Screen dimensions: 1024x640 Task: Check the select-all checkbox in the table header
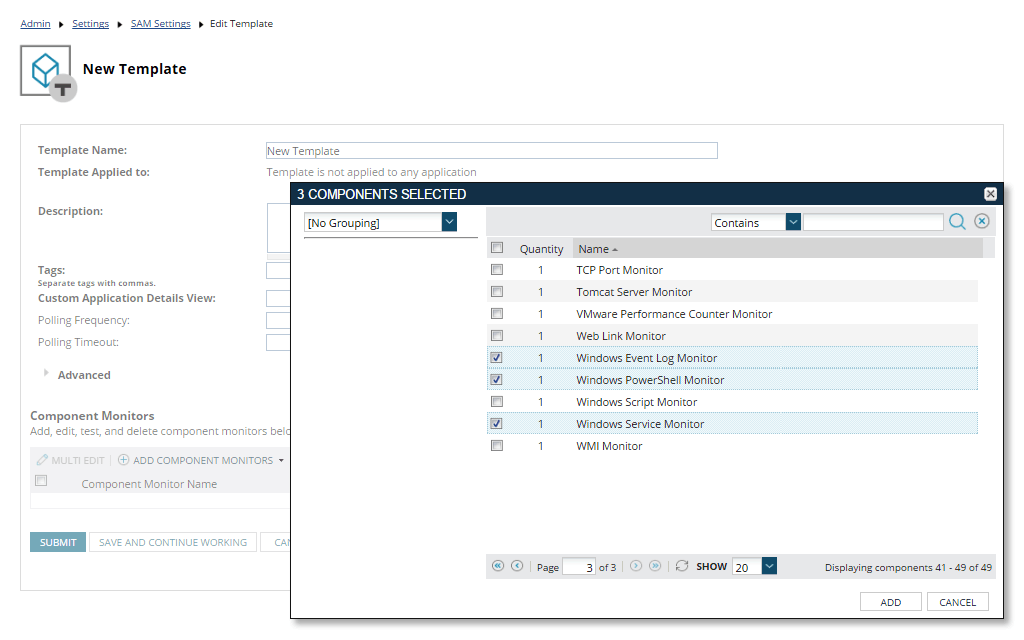pos(497,247)
